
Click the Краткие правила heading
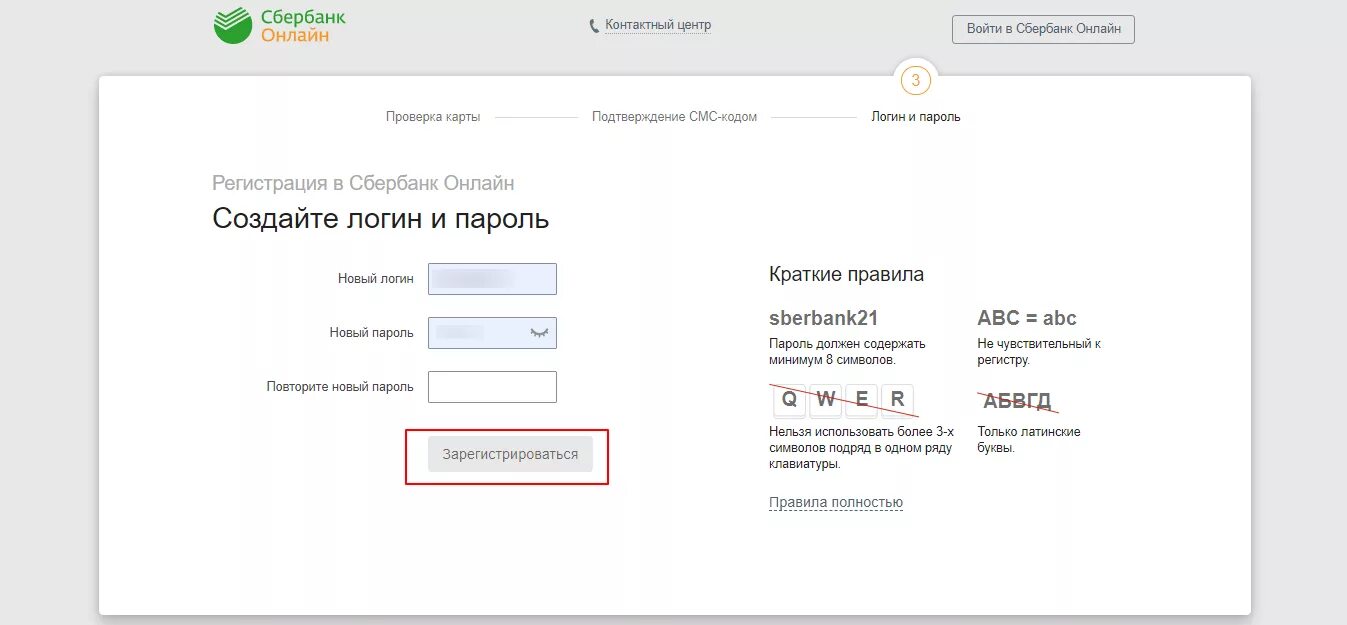846,274
